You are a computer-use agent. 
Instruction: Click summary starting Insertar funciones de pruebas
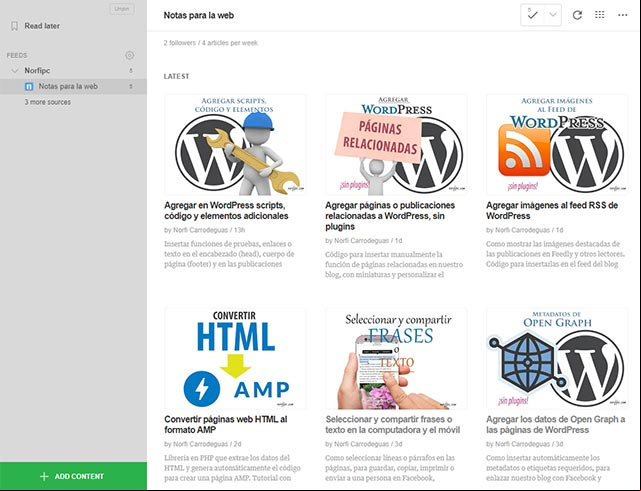click(229, 254)
